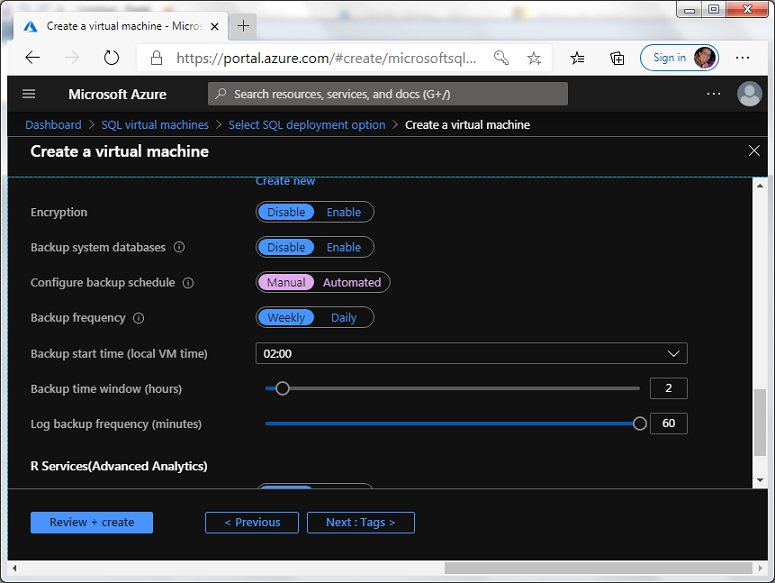
Task: Go to SQL virtual machines breadcrumb
Action: click(x=155, y=125)
